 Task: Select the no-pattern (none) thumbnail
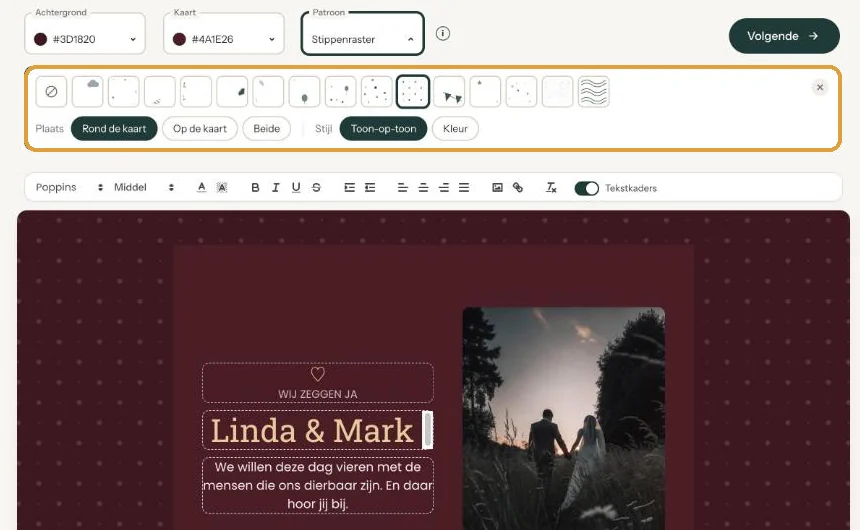(x=51, y=92)
